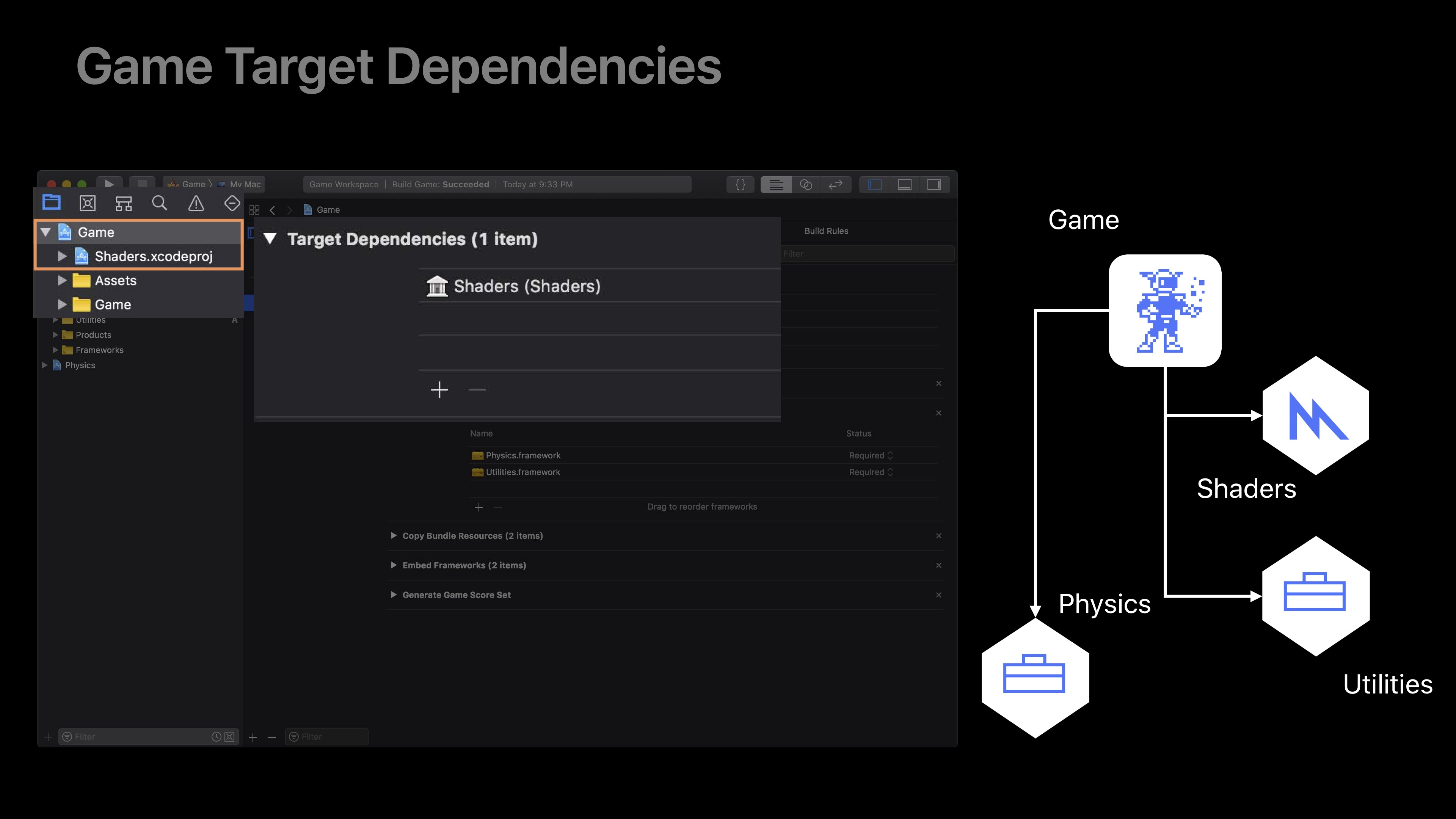Add a target dependency with plus button

coord(439,389)
